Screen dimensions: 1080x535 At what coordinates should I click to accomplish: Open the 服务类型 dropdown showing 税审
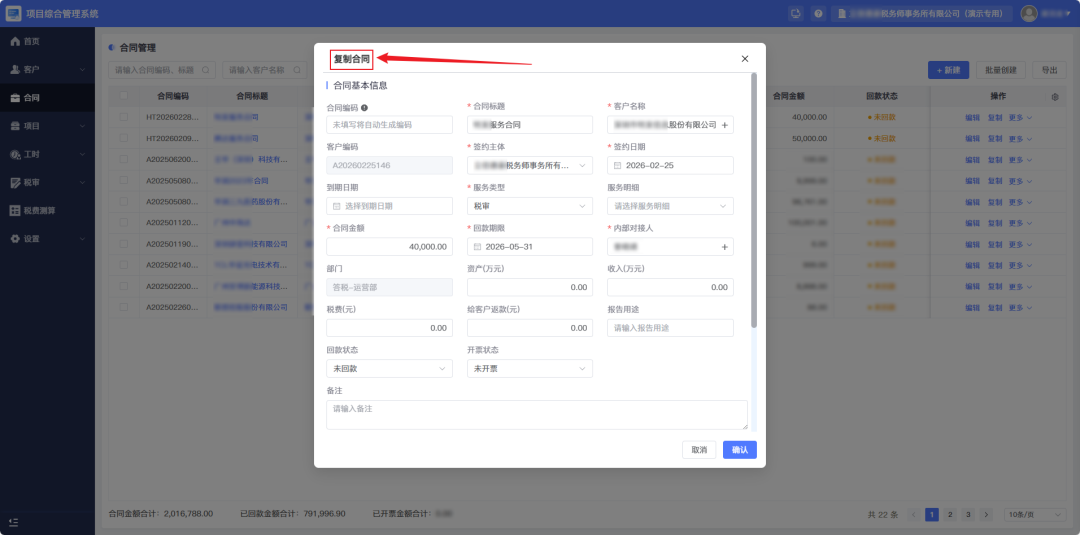[530, 206]
